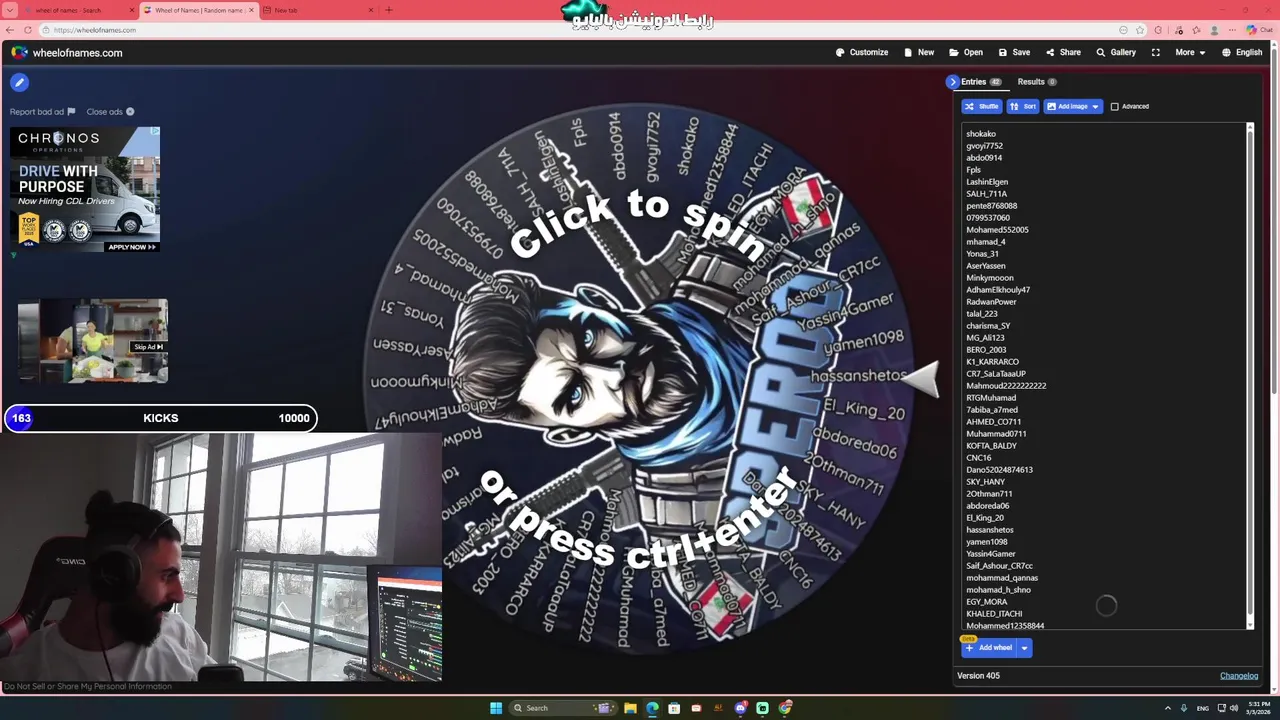1280x720 pixels.
Task: Open the Customize wheel options
Action: [861, 52]
